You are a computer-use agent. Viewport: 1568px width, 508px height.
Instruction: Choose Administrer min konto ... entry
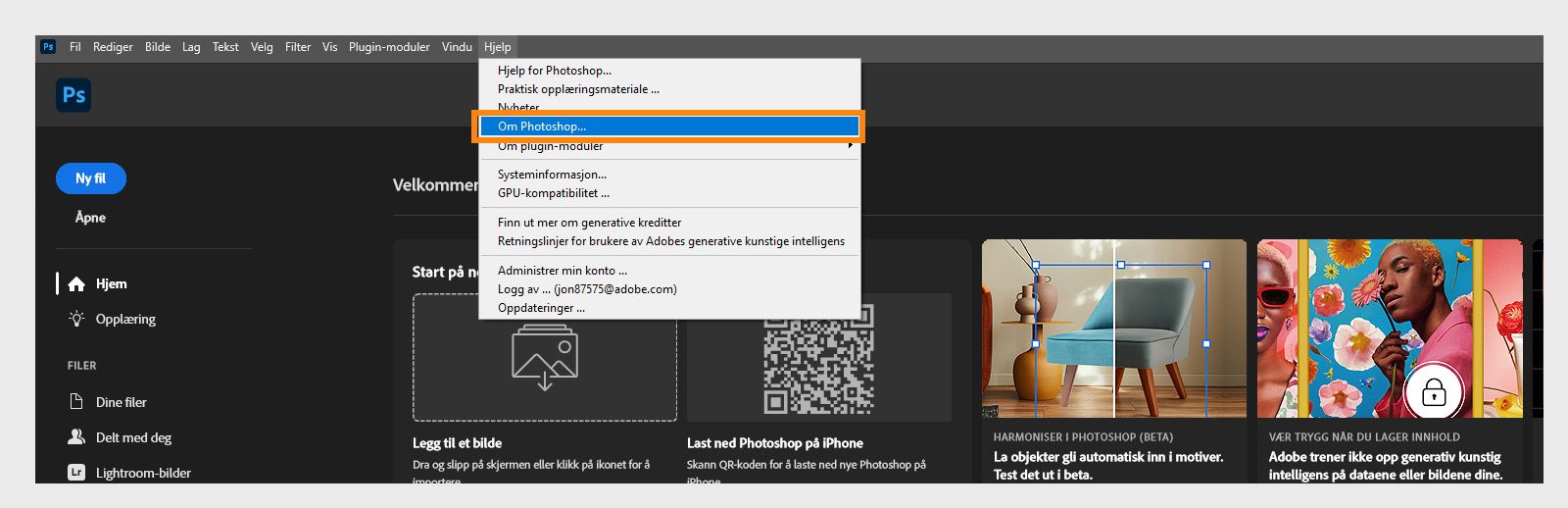click(669, 271)
